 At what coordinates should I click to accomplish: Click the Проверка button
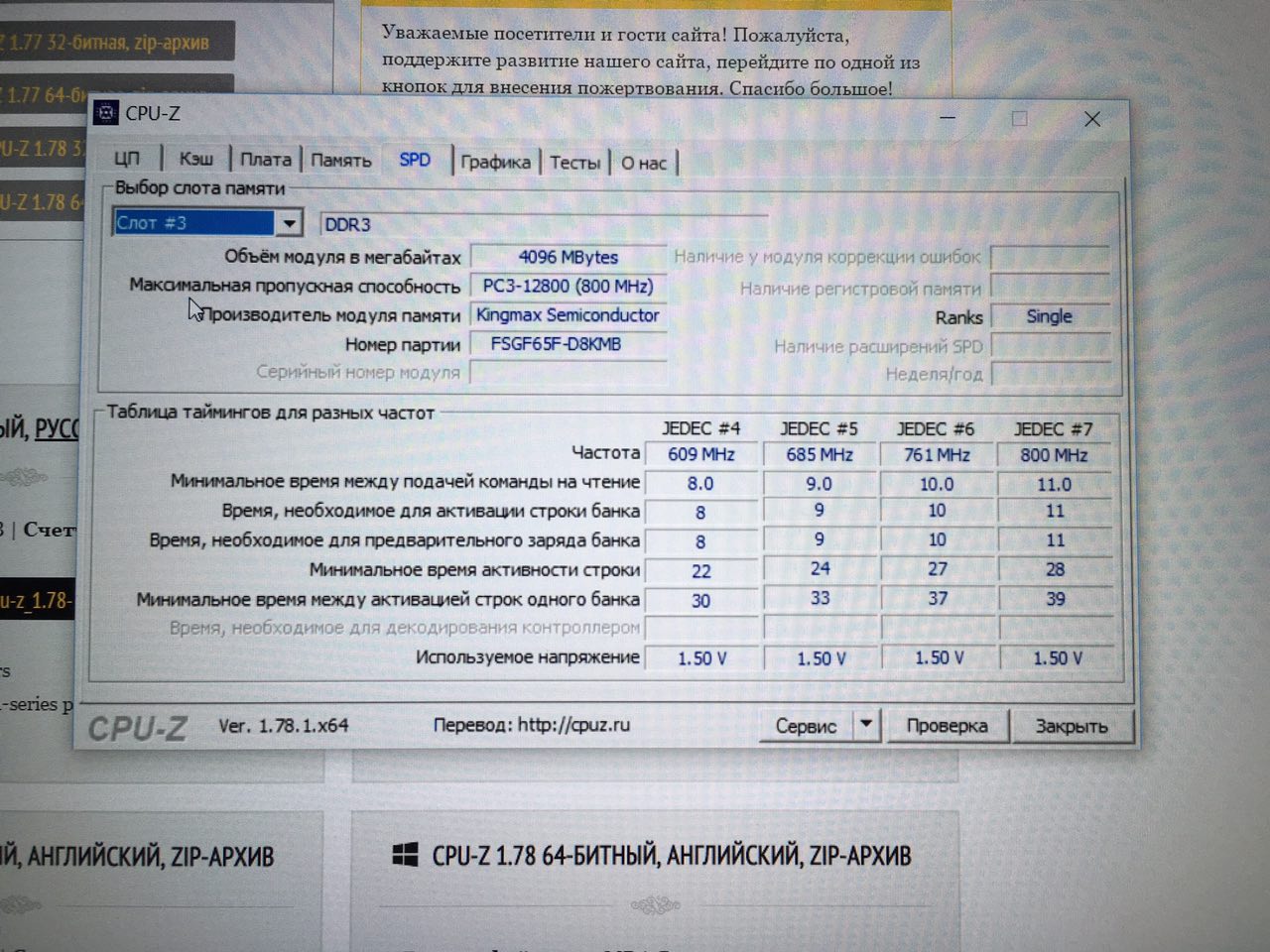[947, 726]
